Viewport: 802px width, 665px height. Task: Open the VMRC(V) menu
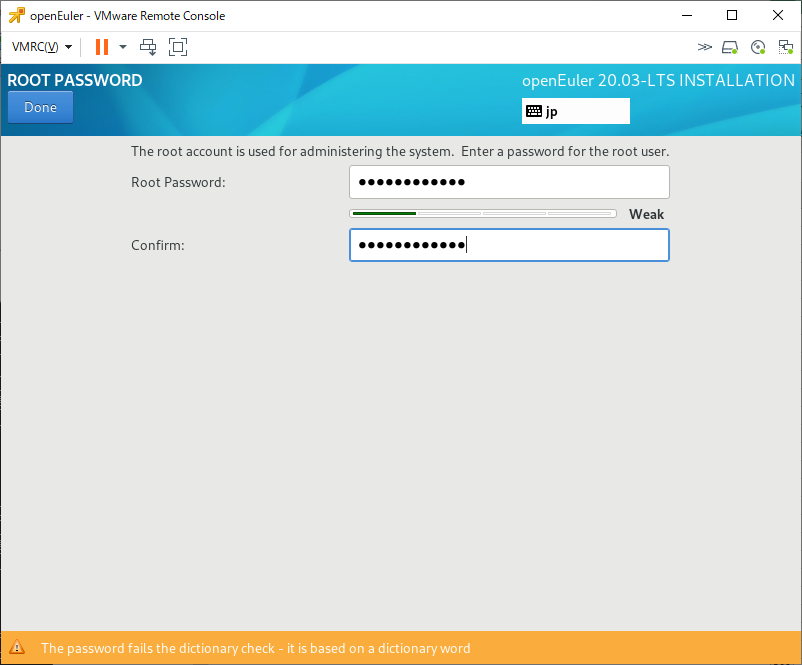pos(41,47)
